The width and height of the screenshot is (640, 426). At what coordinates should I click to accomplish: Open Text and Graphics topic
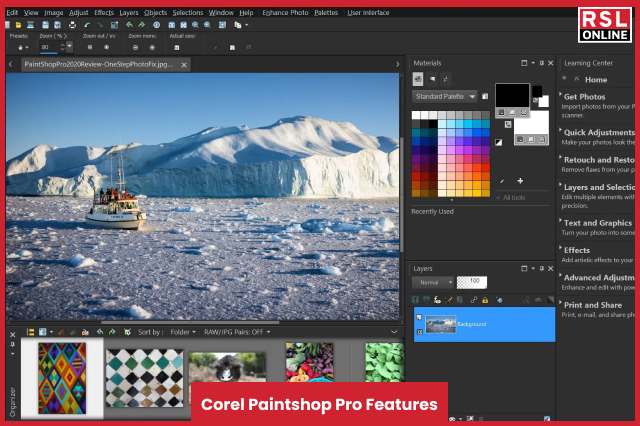point(598,223)
